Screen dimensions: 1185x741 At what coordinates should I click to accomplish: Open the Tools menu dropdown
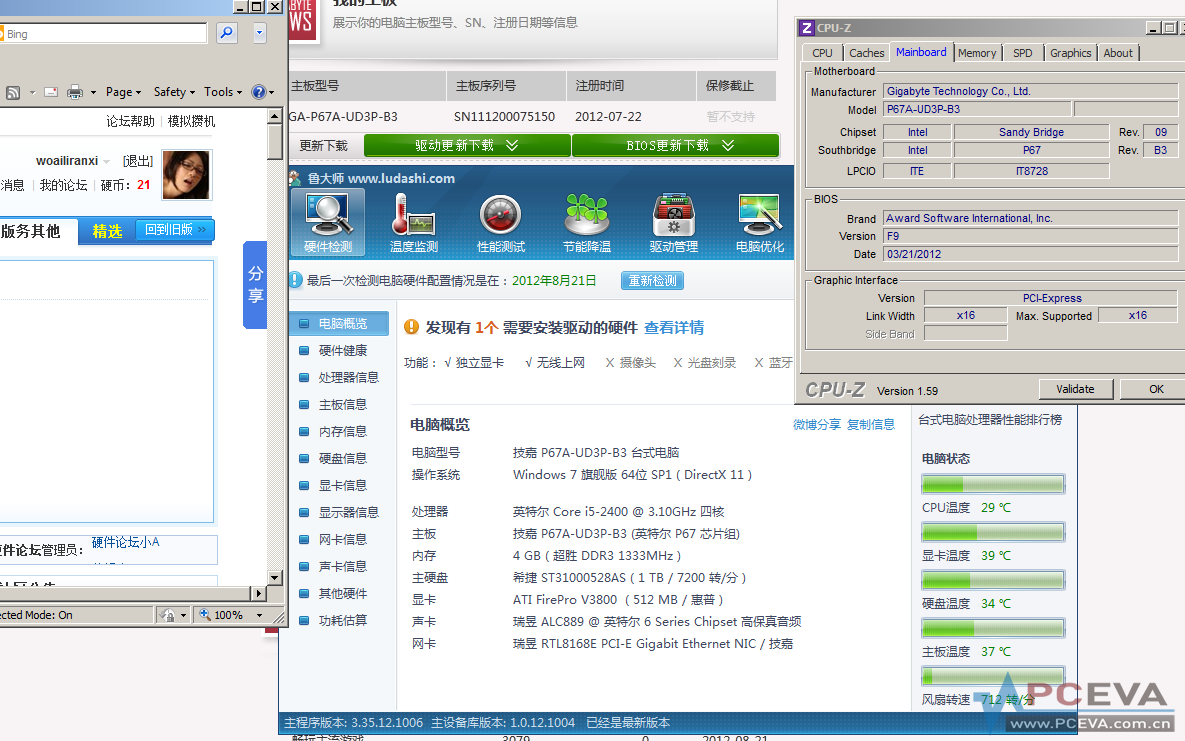(x=223, y=92)
